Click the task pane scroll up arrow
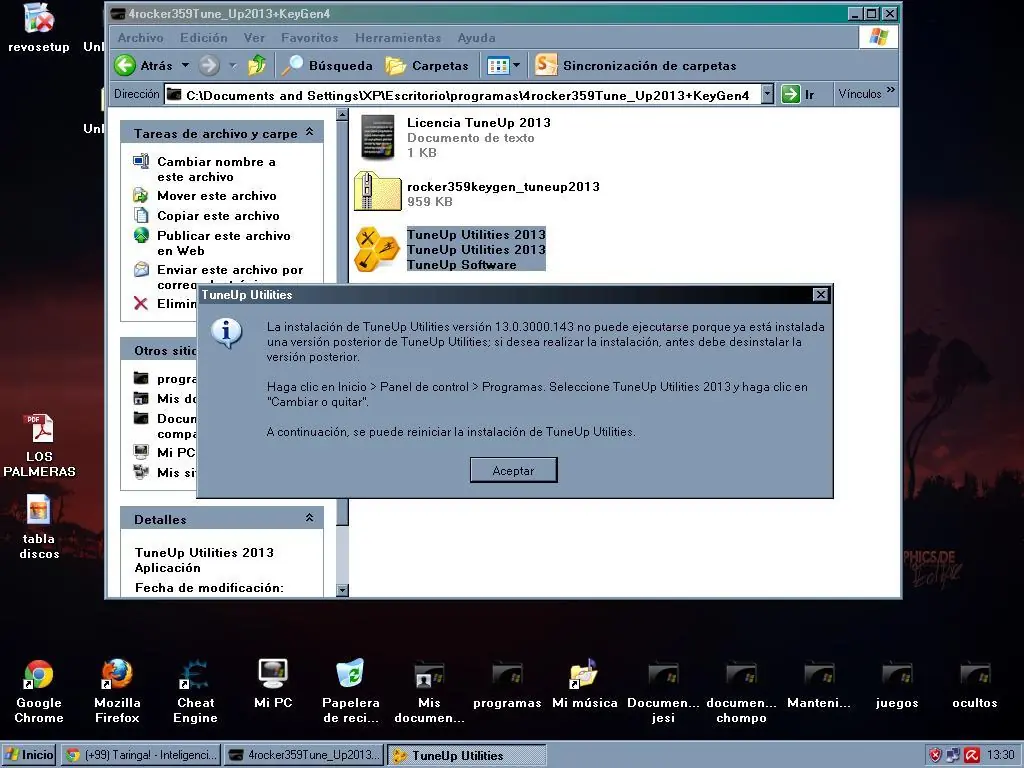The height and width of the screenshot is (768, 1024). [342, 115]
